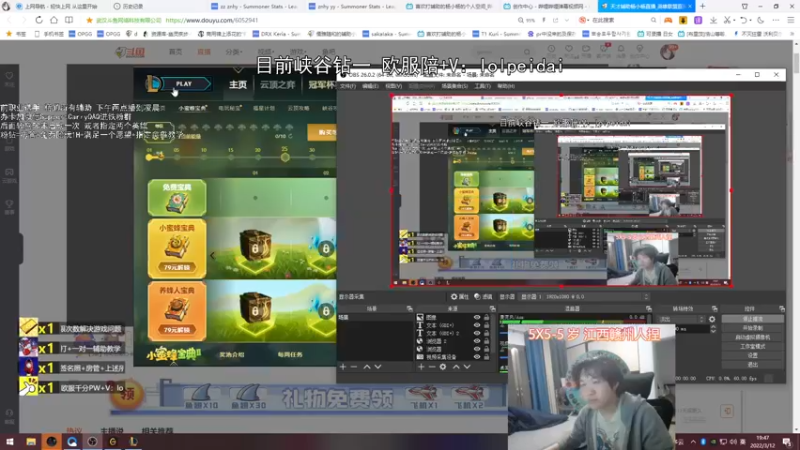Open OBS 文件(F) menu

point(348,86)
